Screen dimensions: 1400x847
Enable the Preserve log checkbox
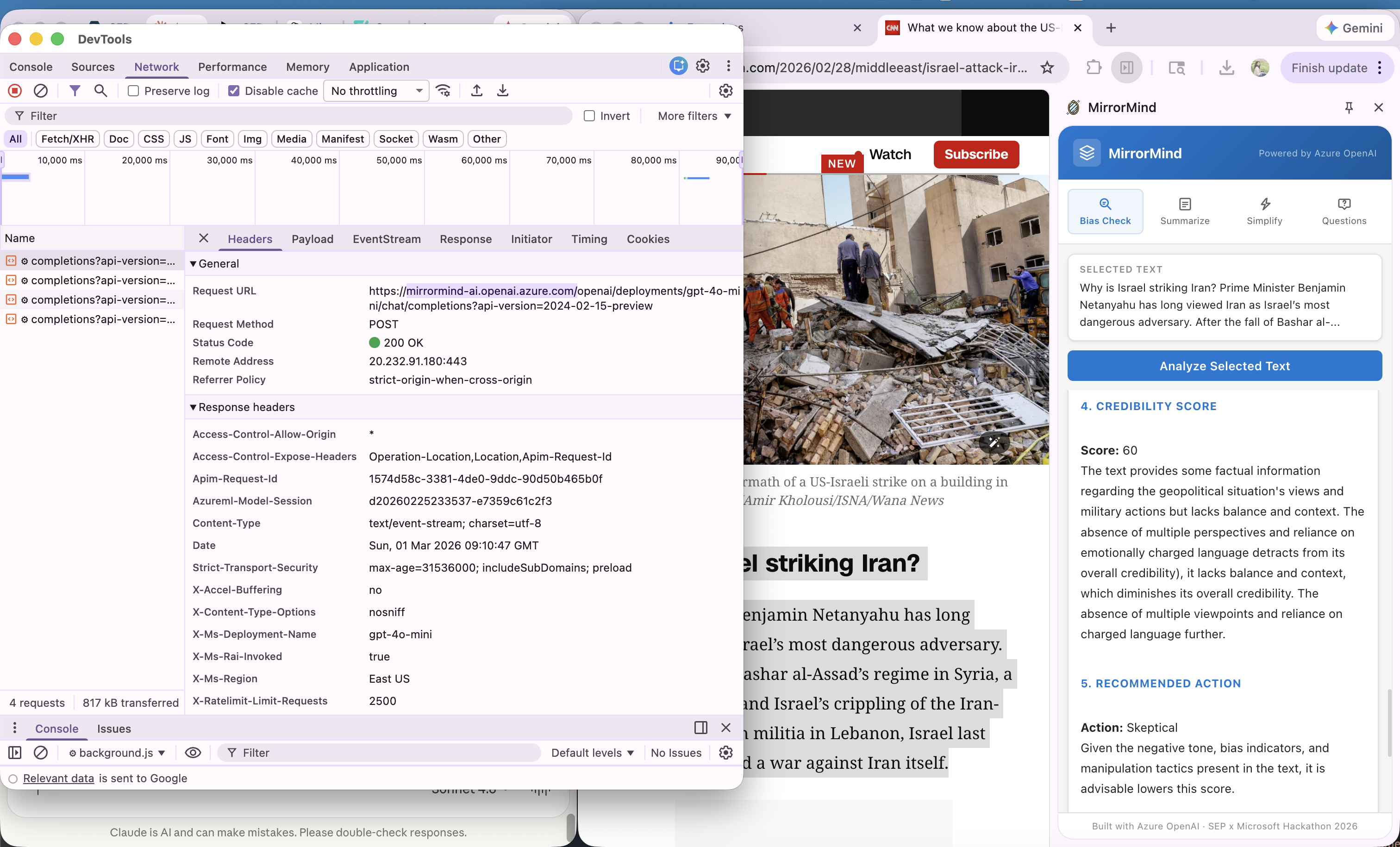tap(133, 91)
